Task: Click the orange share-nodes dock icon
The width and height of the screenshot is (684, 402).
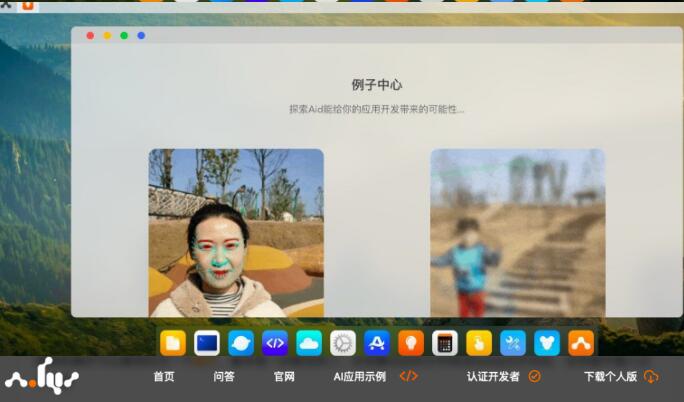Action: point(581,343)
